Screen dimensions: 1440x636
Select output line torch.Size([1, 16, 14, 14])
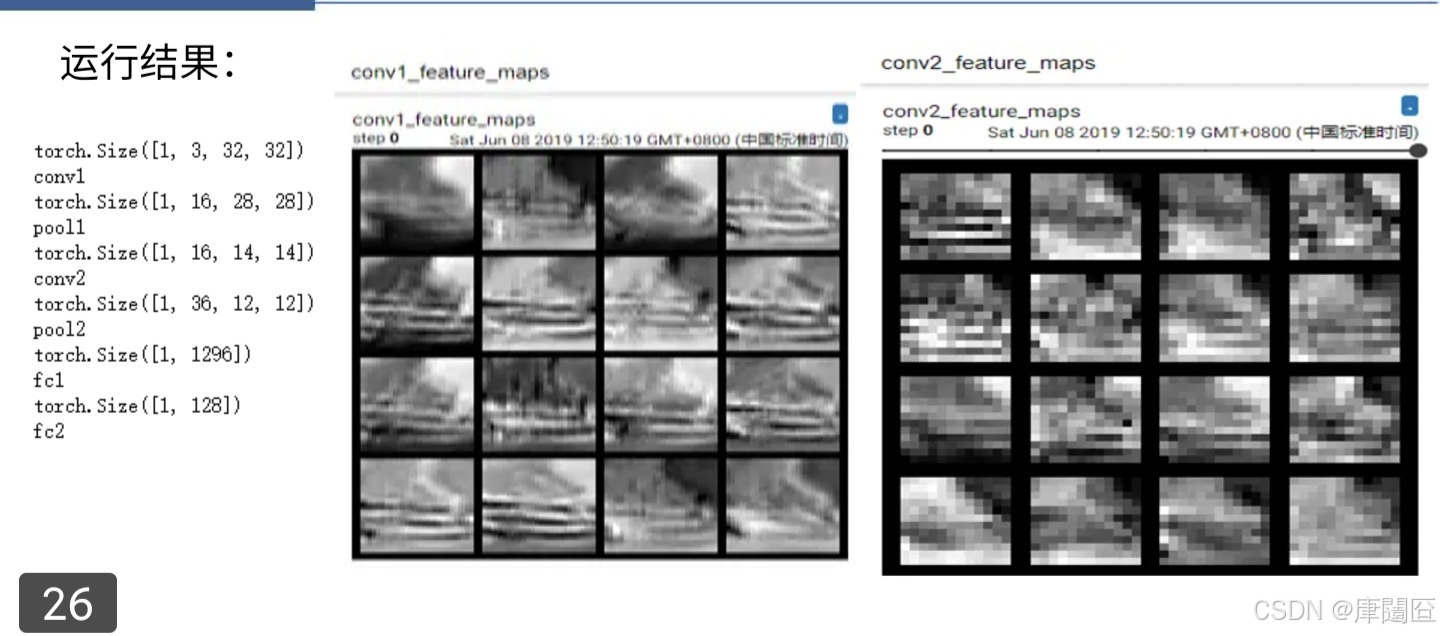pos(174,253)
